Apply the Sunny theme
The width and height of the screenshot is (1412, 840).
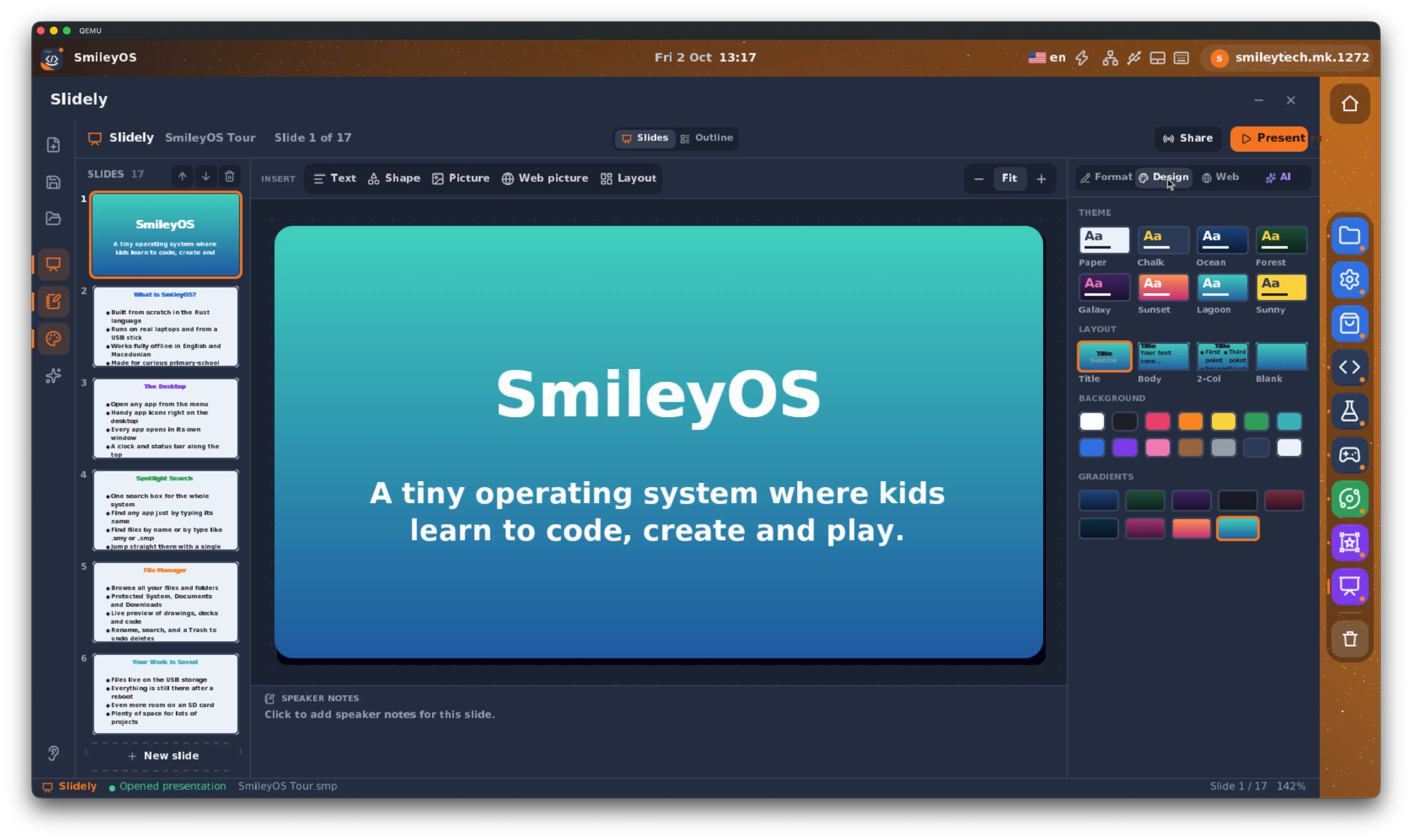1282,288
